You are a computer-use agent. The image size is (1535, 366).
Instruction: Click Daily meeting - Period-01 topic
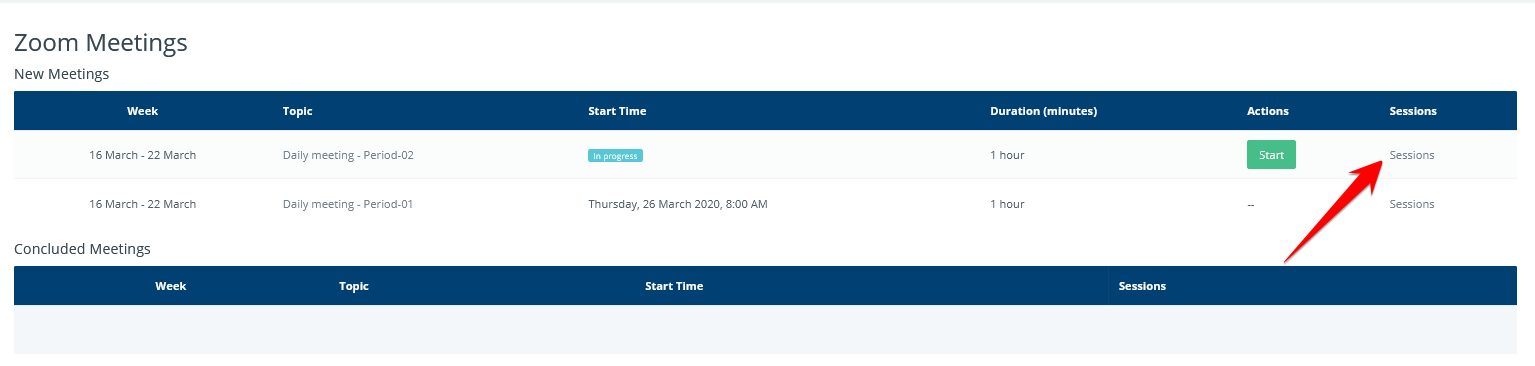(x=348, y=204)
